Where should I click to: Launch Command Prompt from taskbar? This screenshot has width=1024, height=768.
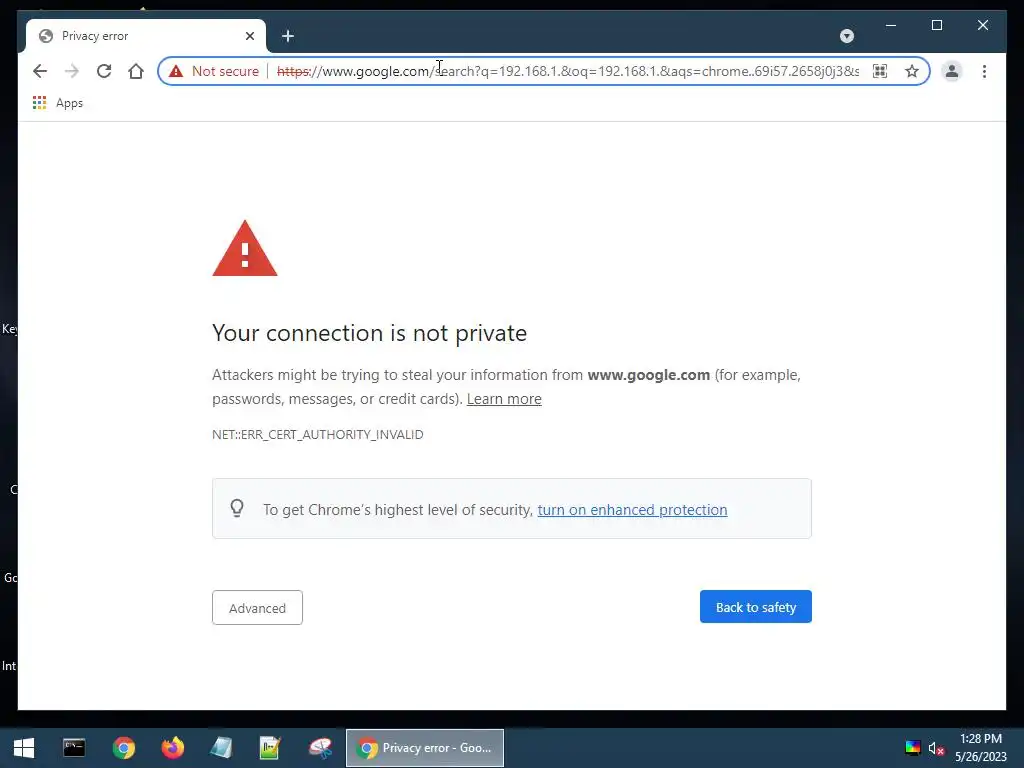pos(74,748)
